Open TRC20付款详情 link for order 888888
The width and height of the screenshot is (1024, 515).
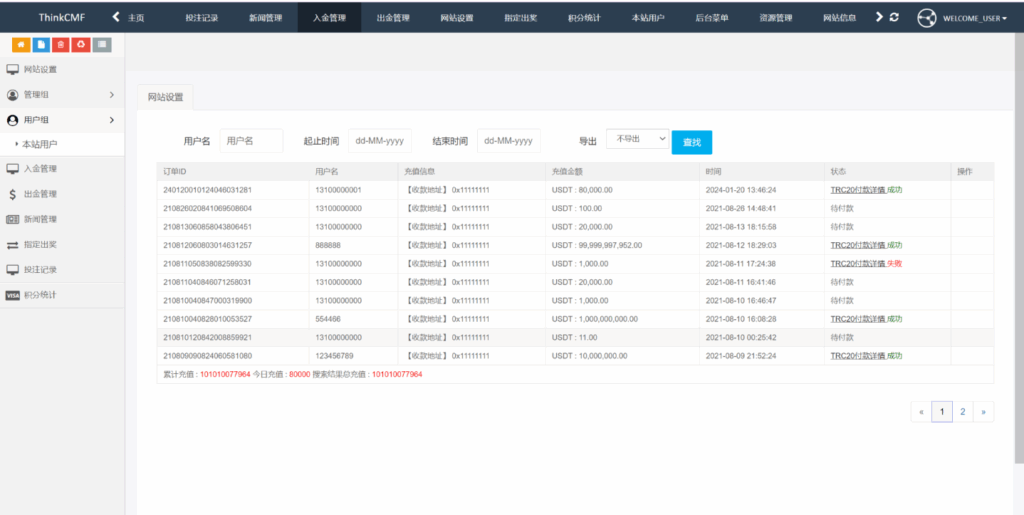(x=857, y=245)
